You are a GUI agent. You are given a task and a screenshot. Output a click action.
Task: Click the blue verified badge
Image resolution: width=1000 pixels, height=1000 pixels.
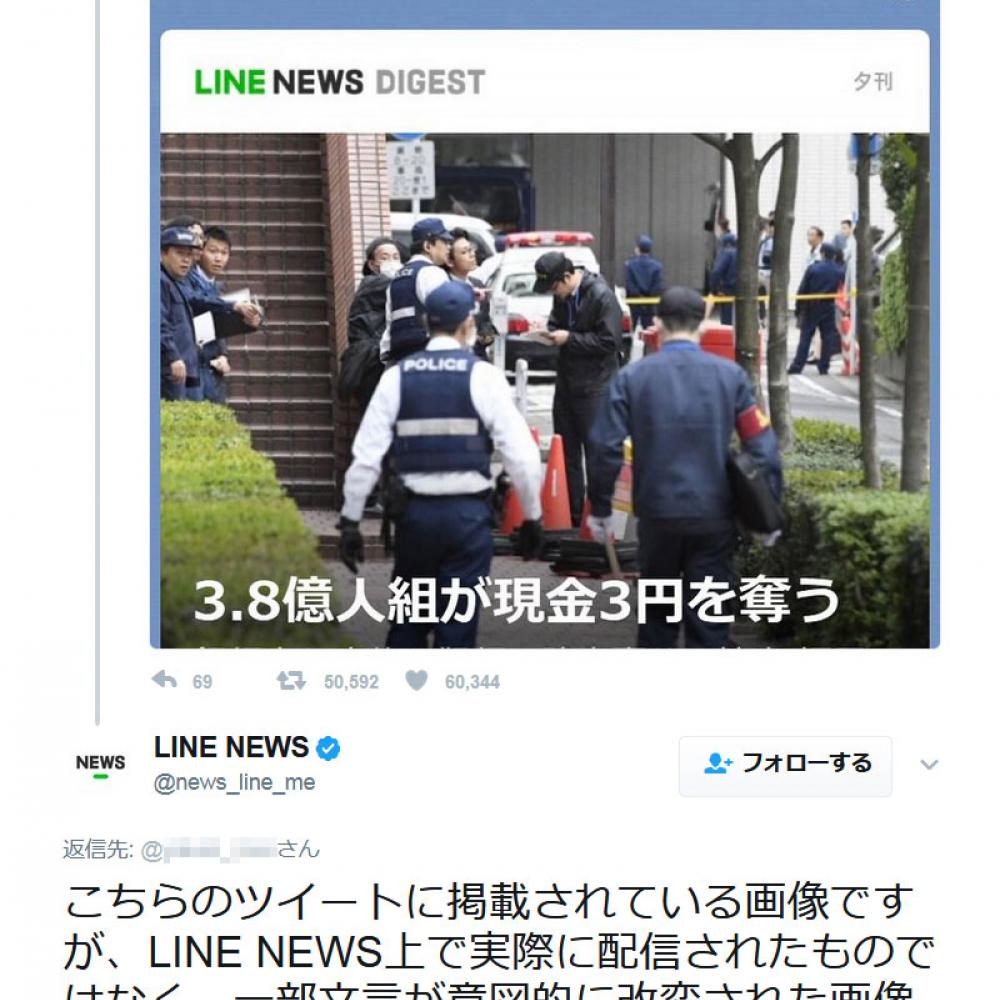pyautogui.click(x=328, y=748)
